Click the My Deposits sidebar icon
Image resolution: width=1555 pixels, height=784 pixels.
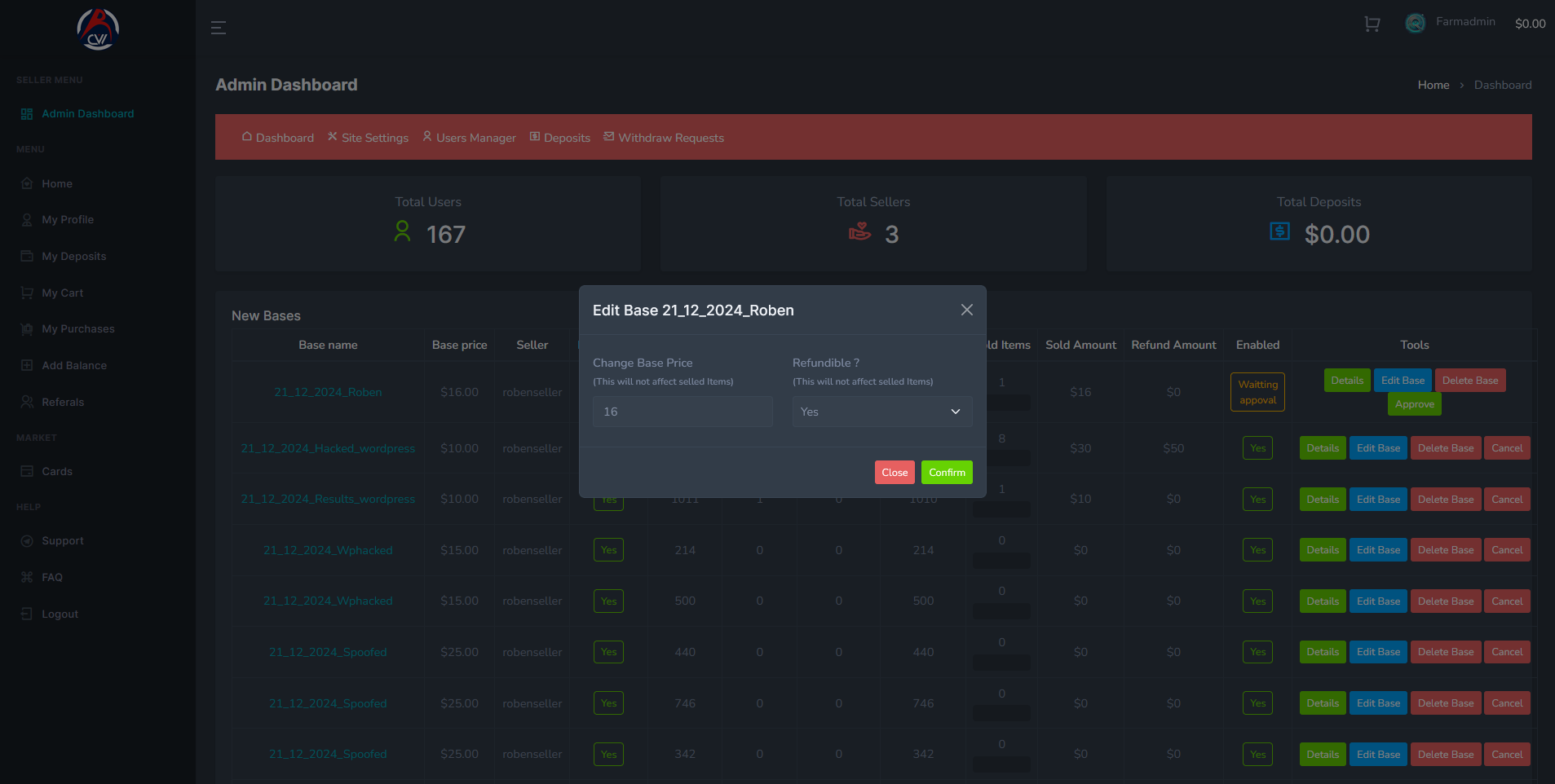pos(27,257)
